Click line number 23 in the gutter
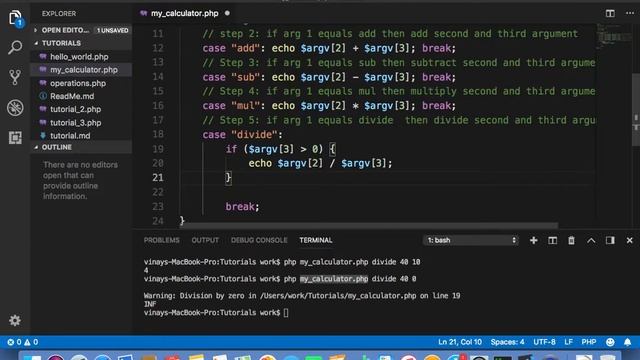This screenshot has width=640, height=360. (x=158, y=207)
